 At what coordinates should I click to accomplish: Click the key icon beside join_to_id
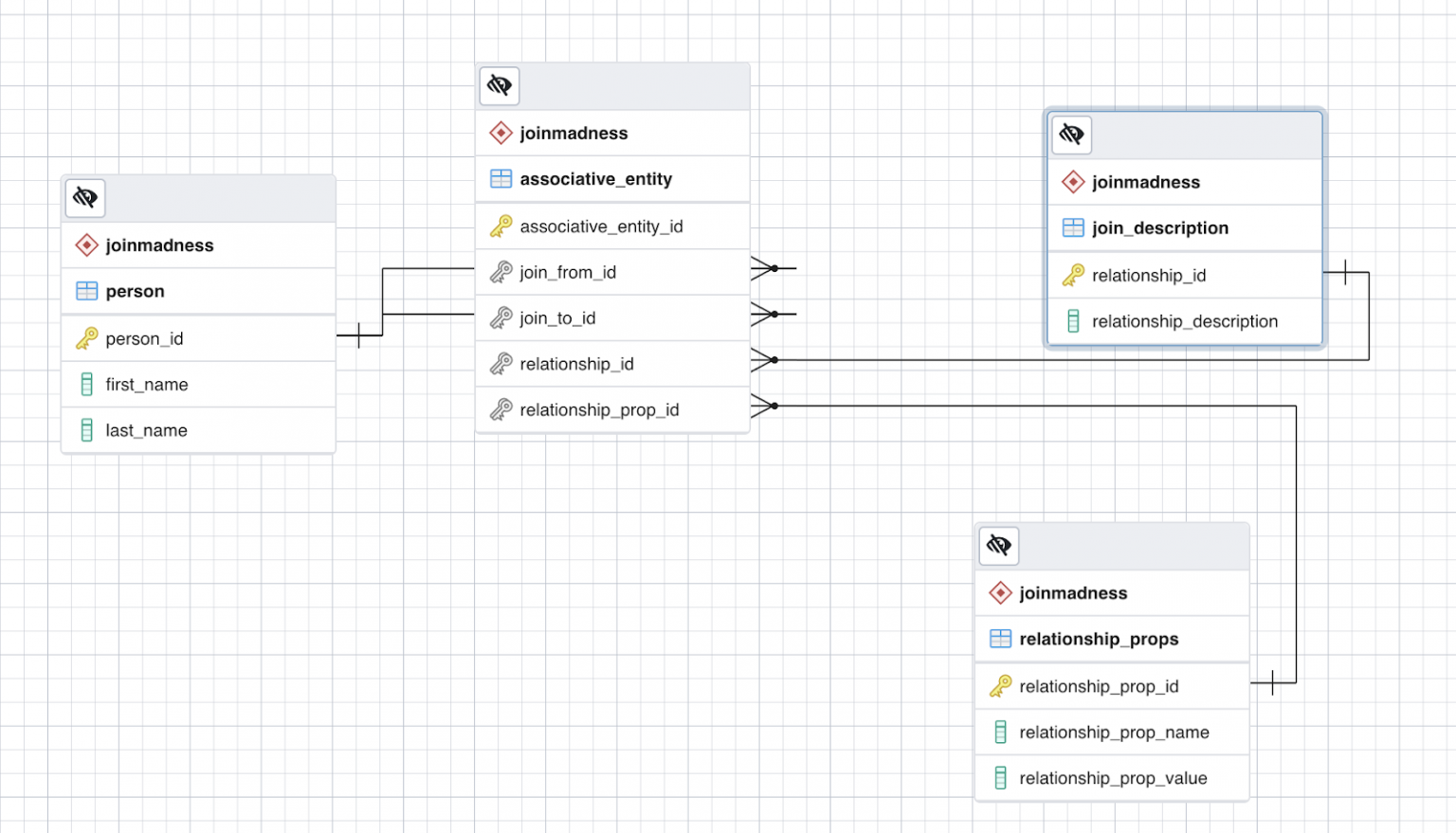(500, 317)
